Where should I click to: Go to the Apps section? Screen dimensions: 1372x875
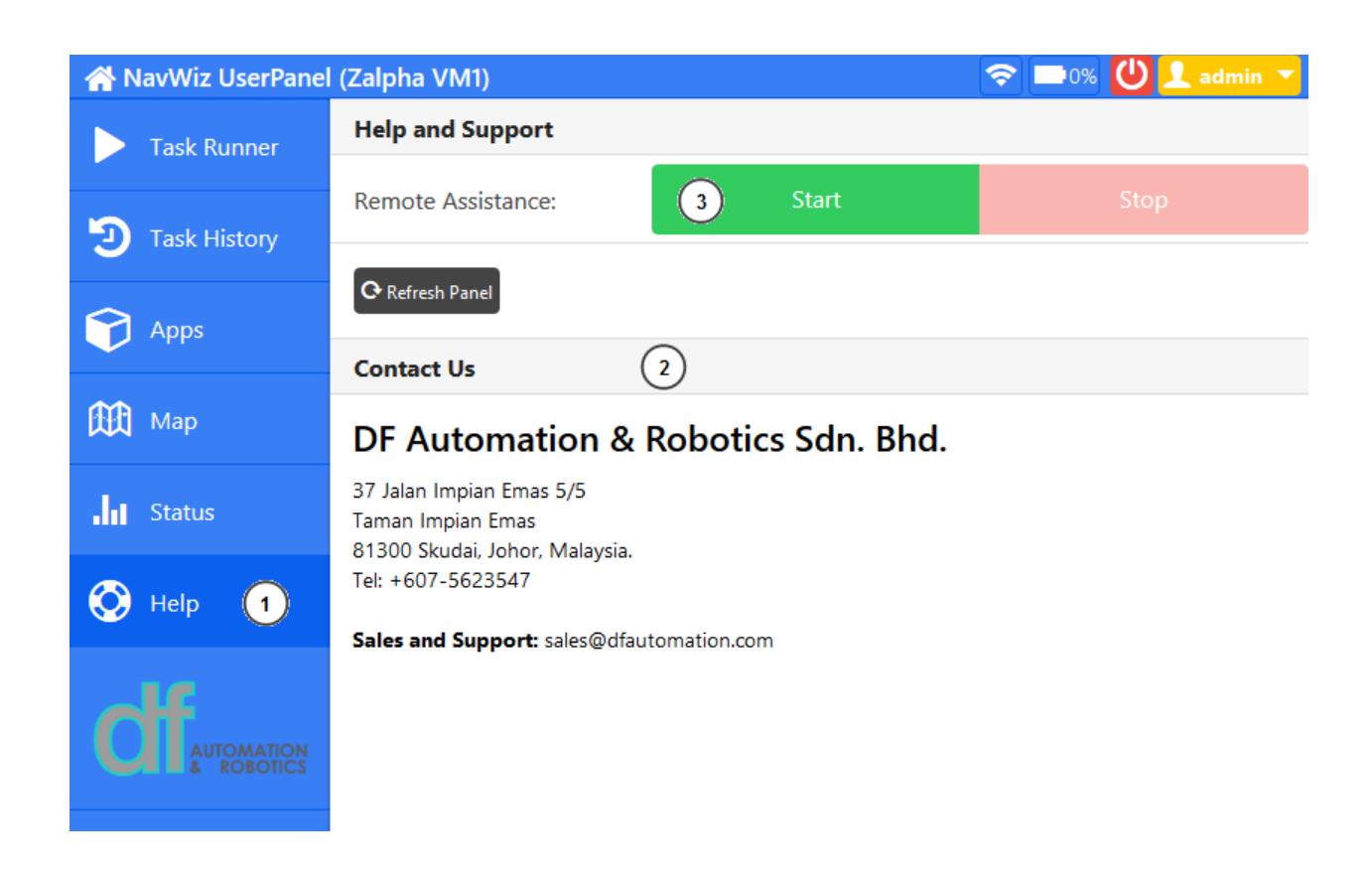coord(200,329)
